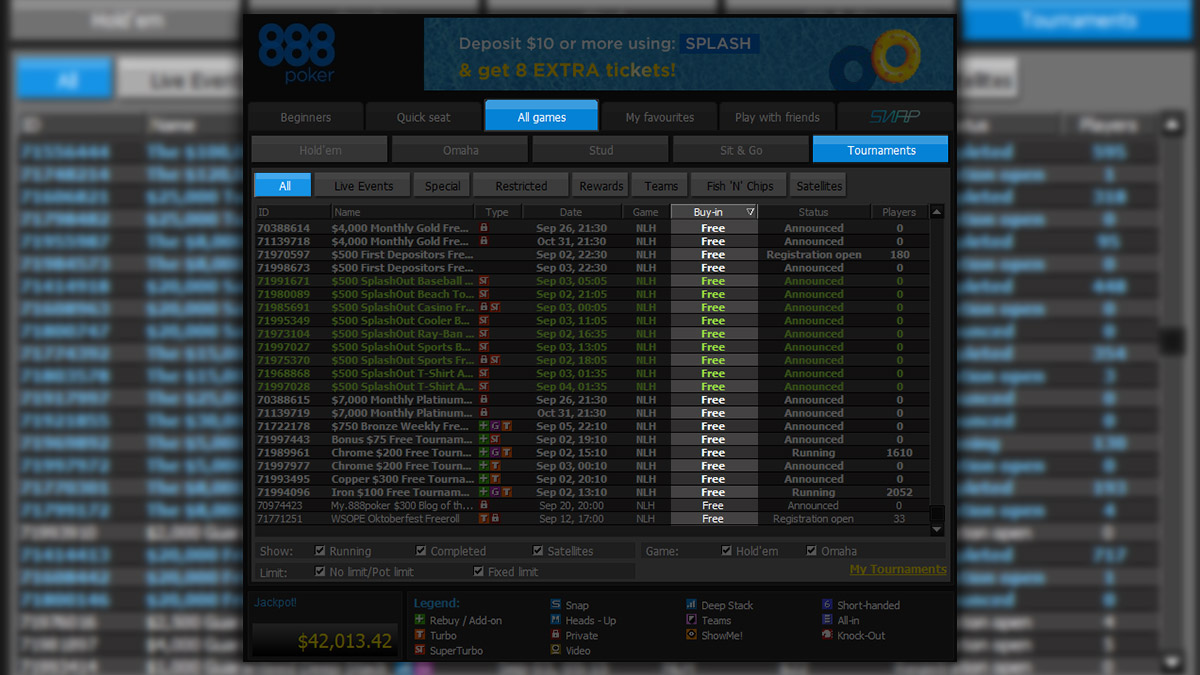Click the tournament list scrollbar down arrow
Screen dimensions: 1200x675
click(936, 528)
